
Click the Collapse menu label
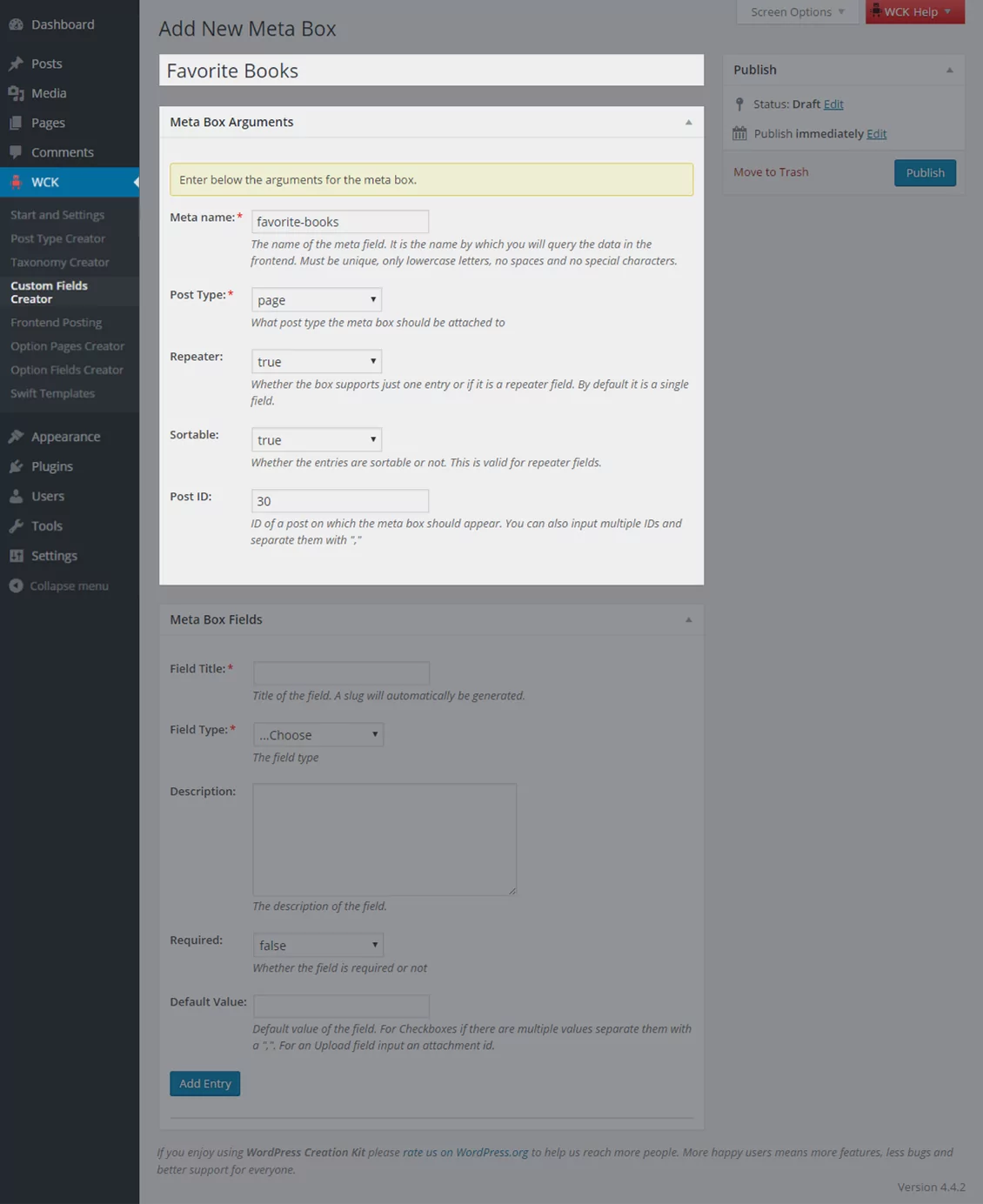click(70, 585)
